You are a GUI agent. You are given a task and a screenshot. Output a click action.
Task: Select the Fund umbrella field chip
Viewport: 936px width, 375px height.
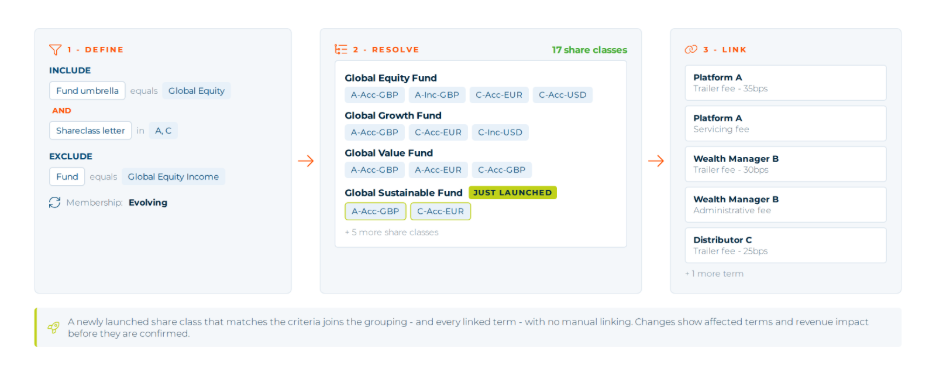tap(87, 91)
